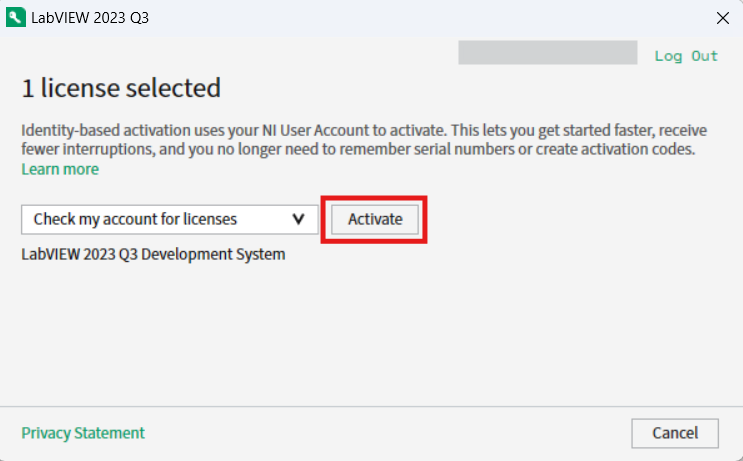743x461 pixels.
Task: Click the blank area below the license name
Action: pyautogui.click(x=371, y=330)
